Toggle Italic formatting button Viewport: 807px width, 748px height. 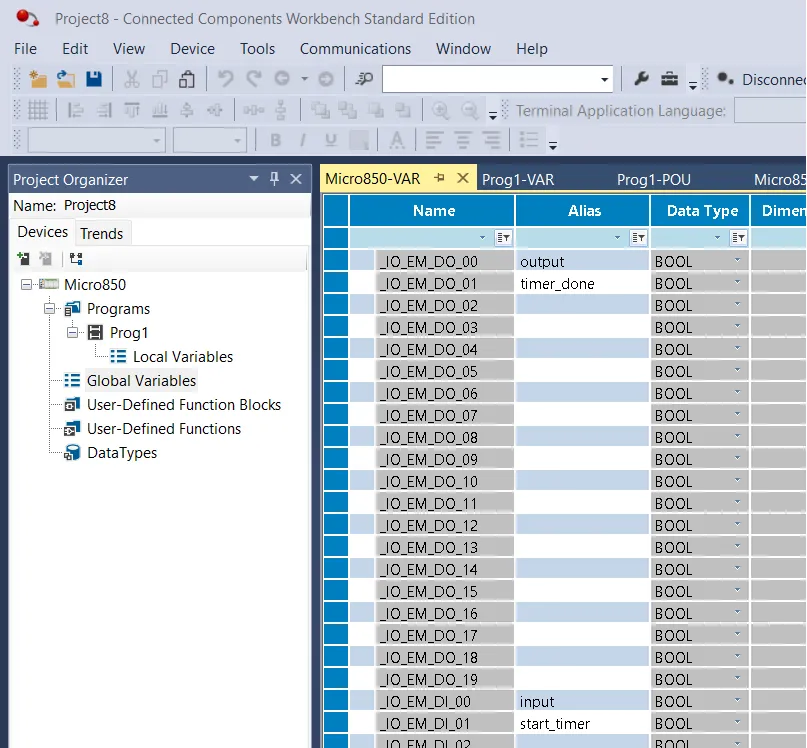click(303, 140)
